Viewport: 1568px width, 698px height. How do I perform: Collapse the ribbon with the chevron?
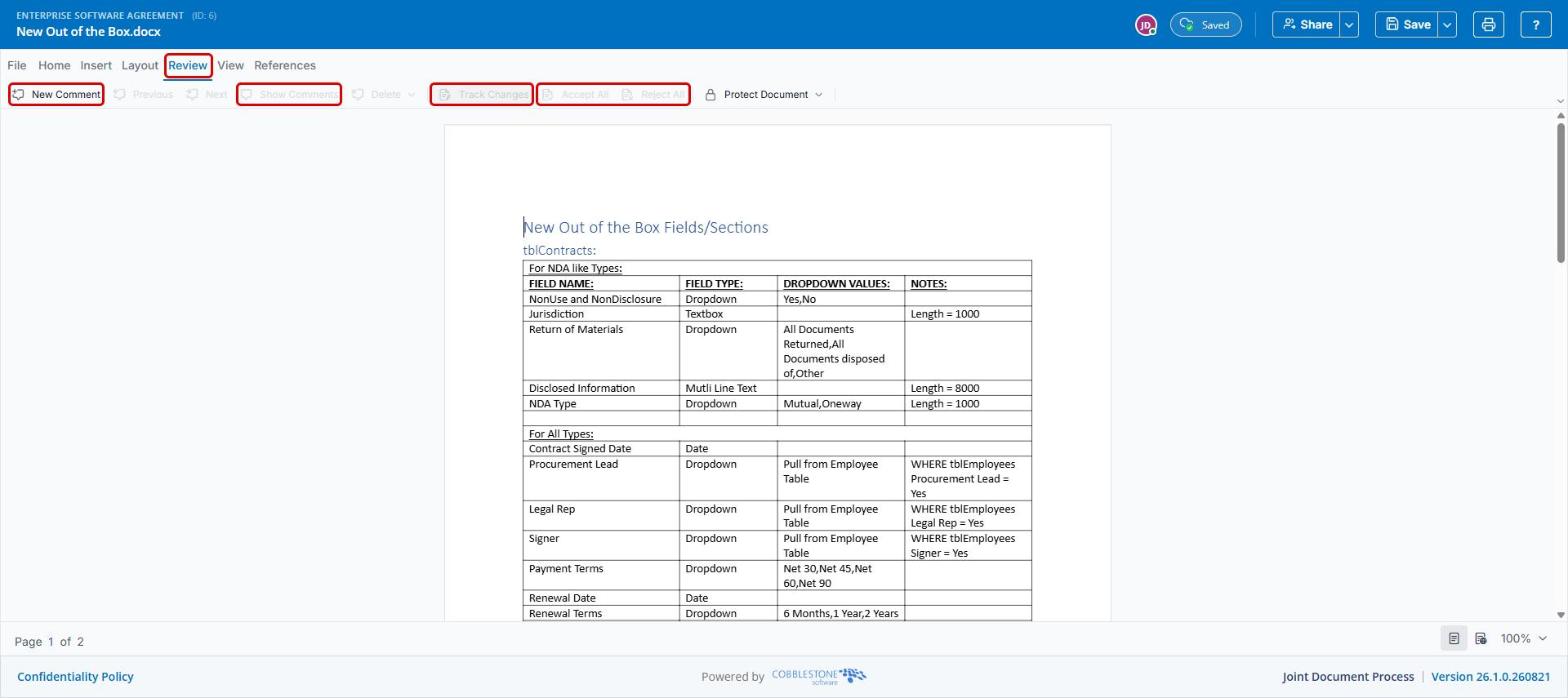[x=1560, y=100]
